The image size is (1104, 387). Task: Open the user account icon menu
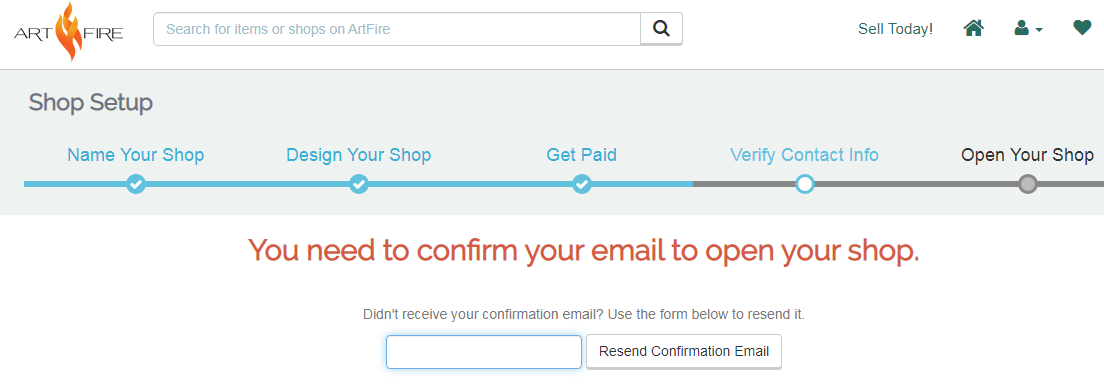coord(1028,28)
